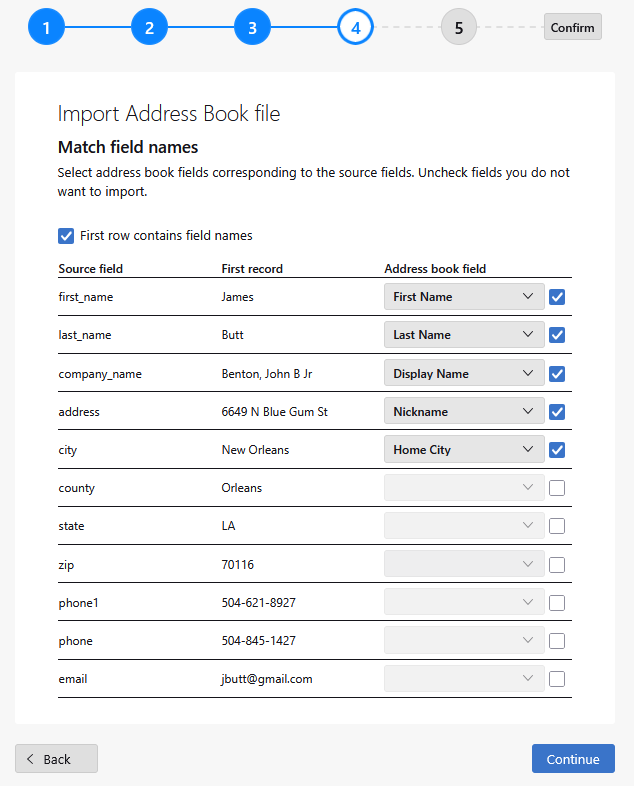Open the Home City dropdown
This screenshot has width=634, height=786.
pos(464,450)
